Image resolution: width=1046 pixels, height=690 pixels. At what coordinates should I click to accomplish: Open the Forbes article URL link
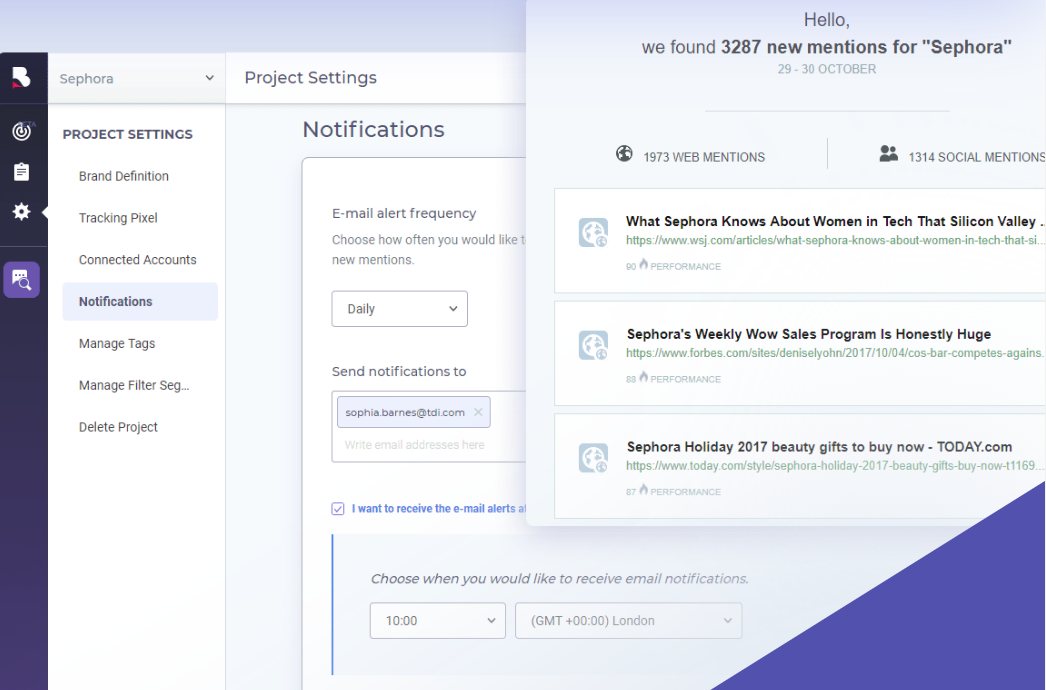pyautogui.click(x=835, y=353)
